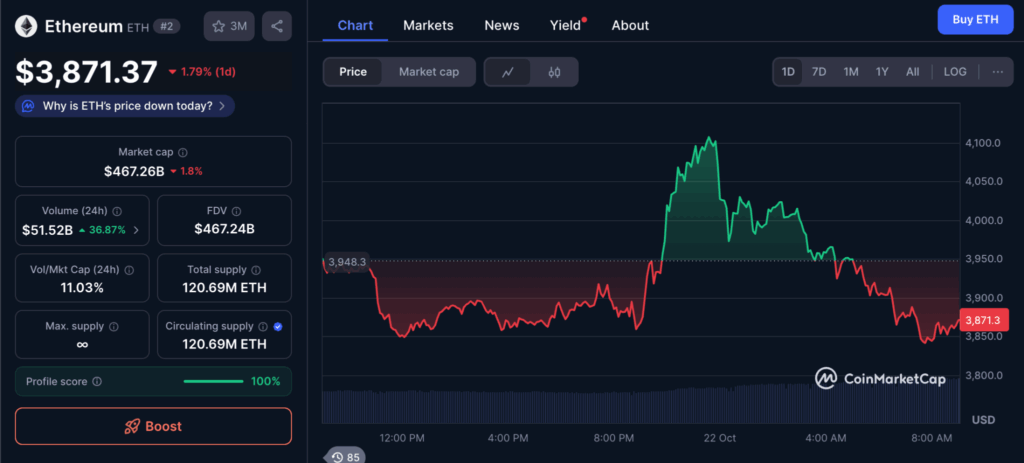Click the star watchlist 3M button
Image resolution: width=1024 pixels, height=463 pixels.
[x=229, y=26]
